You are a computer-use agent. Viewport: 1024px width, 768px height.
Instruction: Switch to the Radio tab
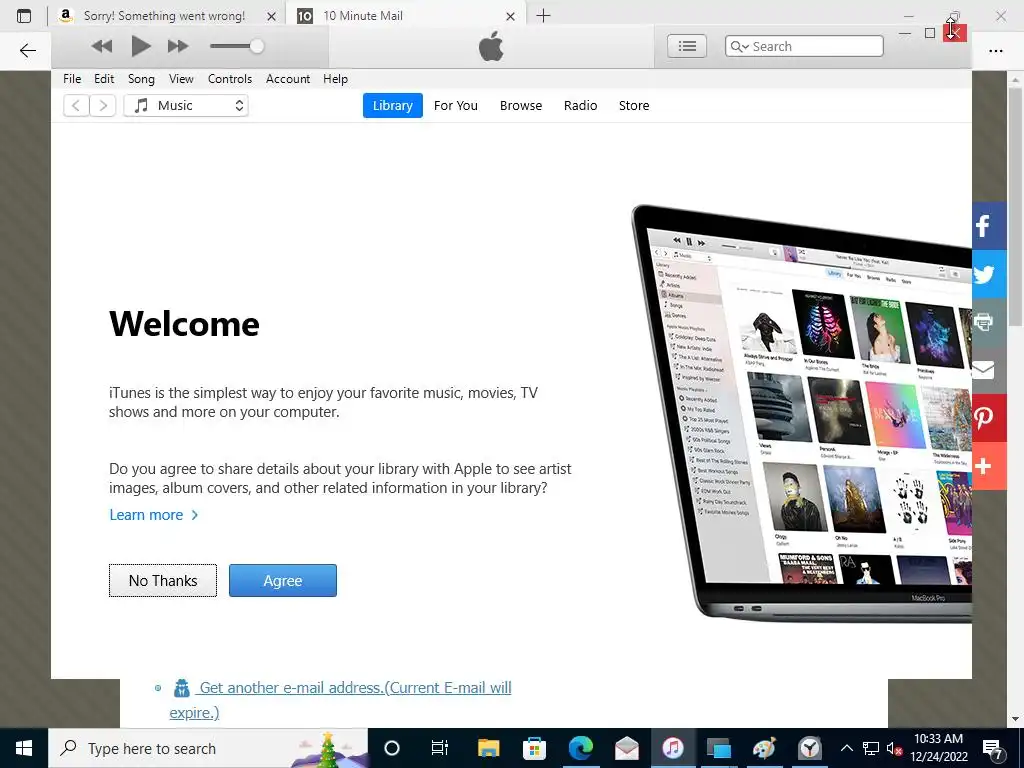pyautogui.click(x=581, y=105)
